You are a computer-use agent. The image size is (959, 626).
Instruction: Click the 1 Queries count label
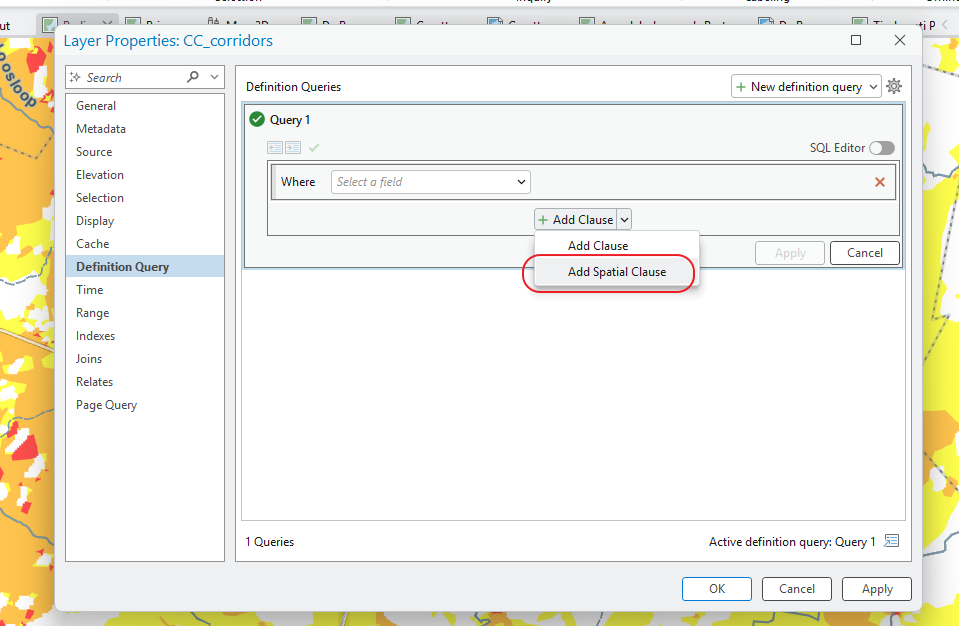pos(270,542)
